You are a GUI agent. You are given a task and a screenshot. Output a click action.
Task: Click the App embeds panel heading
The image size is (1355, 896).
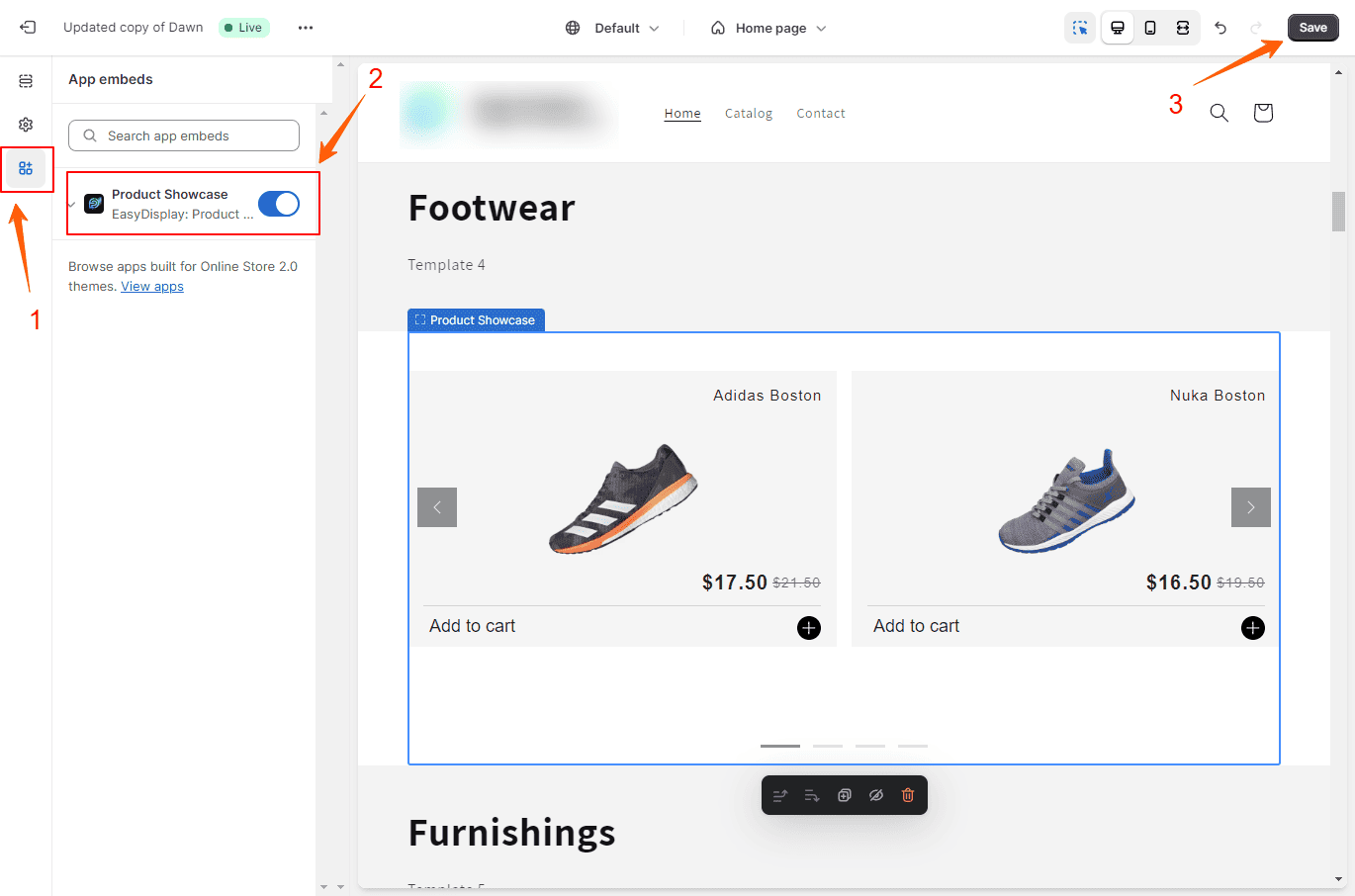tap(111, 79)
